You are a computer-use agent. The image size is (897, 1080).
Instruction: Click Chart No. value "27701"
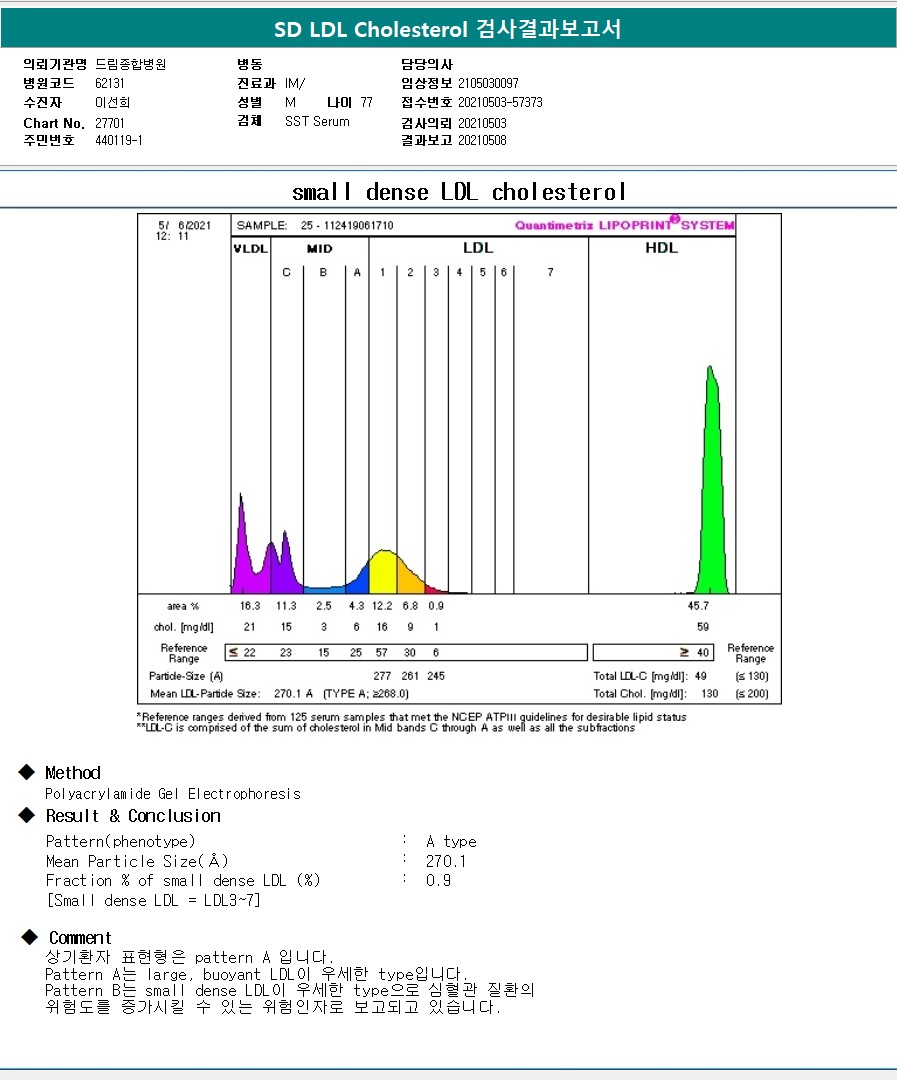point(110,123)
